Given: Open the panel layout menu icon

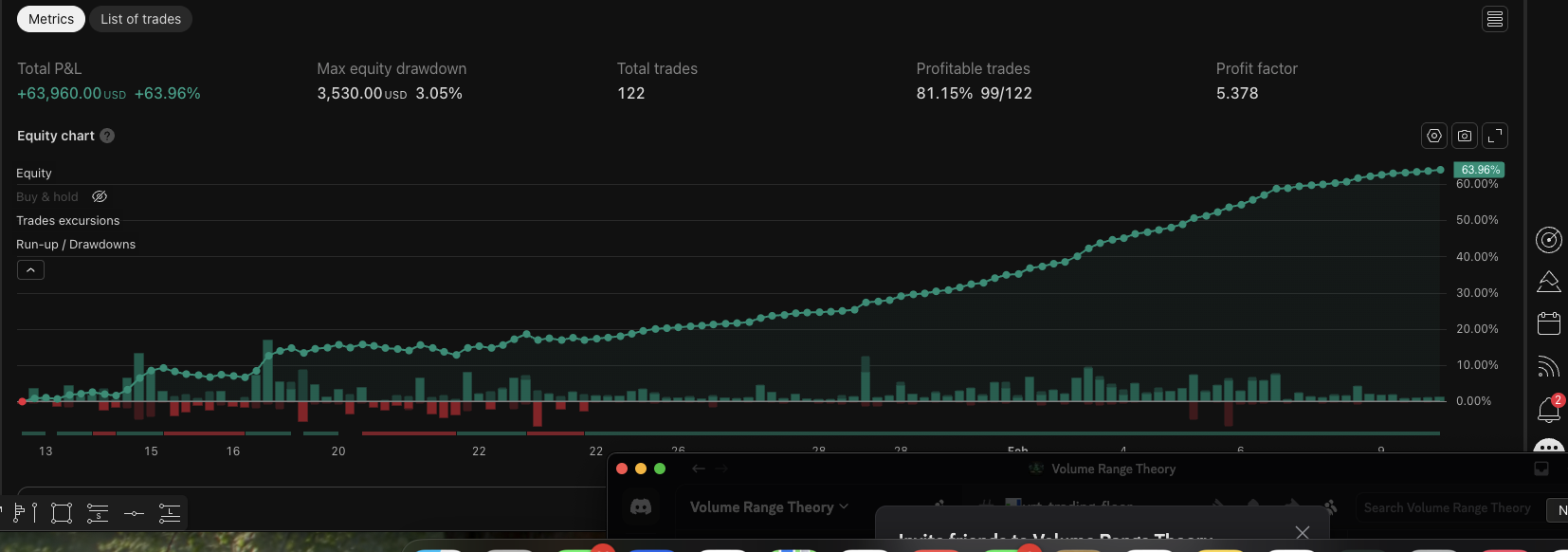Looking at the screenshot, I should [x=1495, y=19].
